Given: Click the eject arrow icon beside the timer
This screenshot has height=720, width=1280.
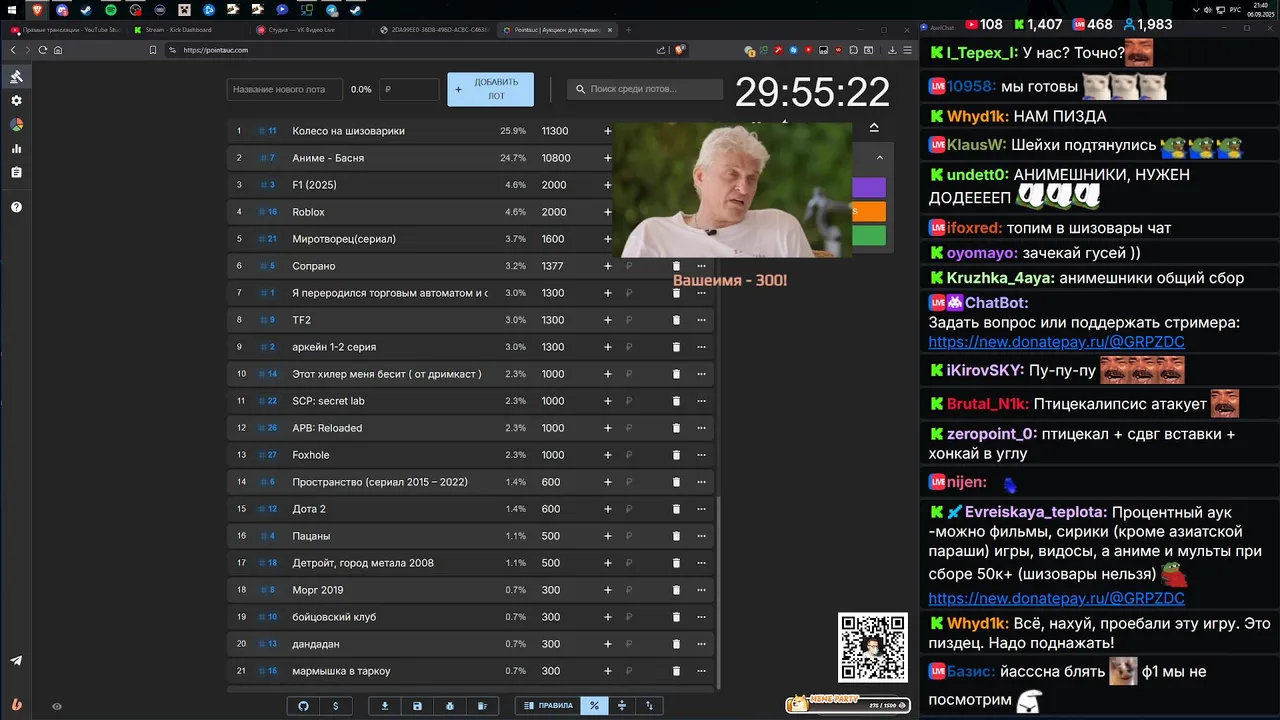Looking at the screenshot, I should 874,127.
